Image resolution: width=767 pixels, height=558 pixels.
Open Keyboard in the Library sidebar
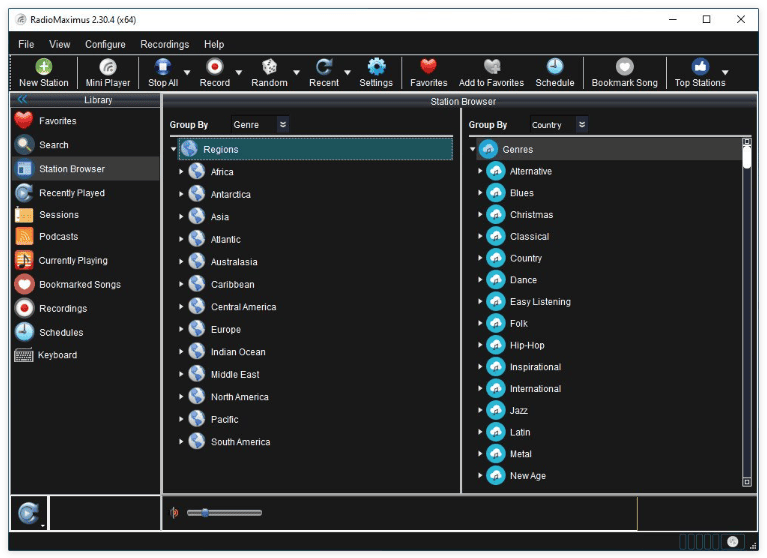(x=86, y=355)
